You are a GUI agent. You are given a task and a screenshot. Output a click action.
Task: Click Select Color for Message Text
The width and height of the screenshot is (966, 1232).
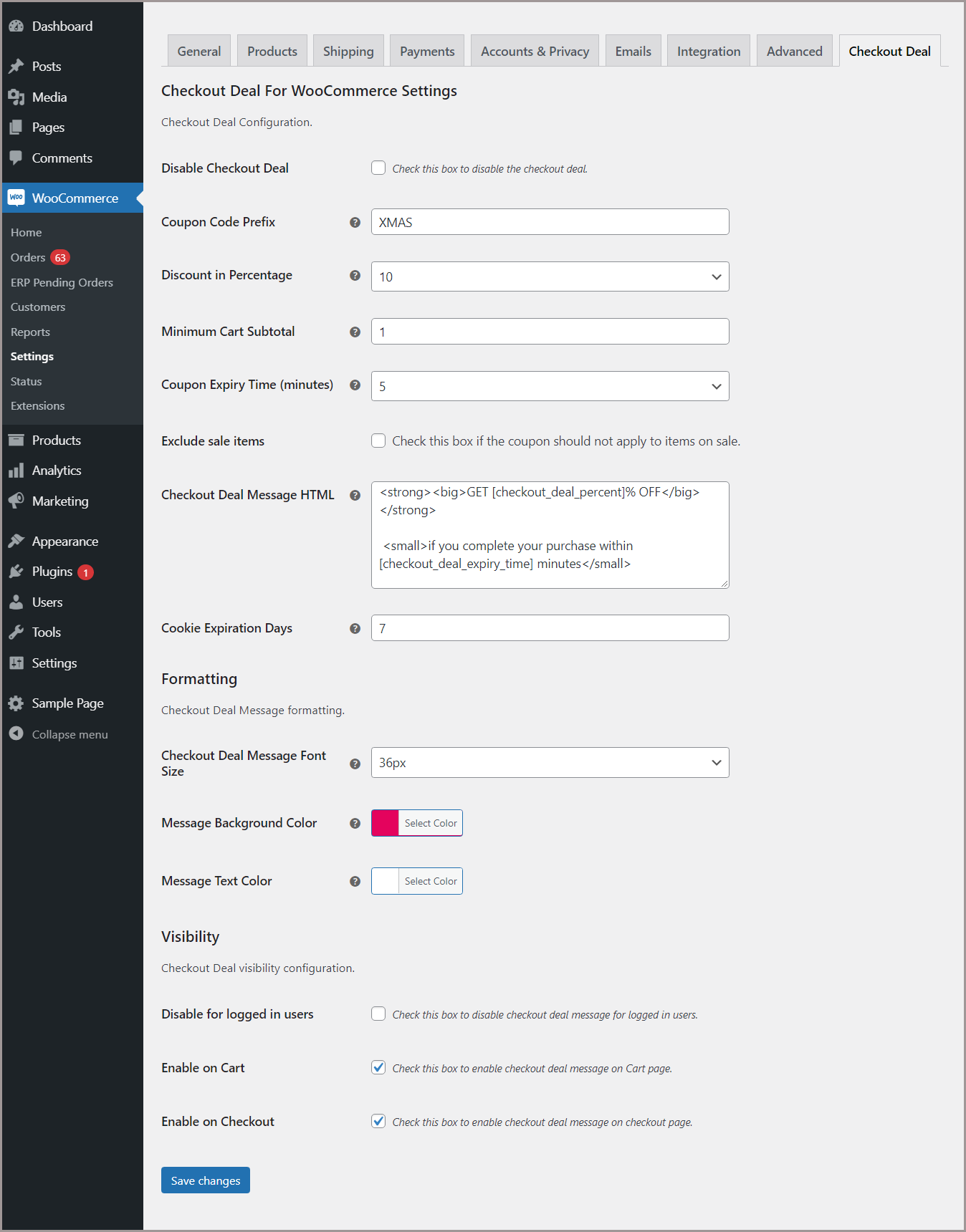pyautogui.click(x=431, y=881)
